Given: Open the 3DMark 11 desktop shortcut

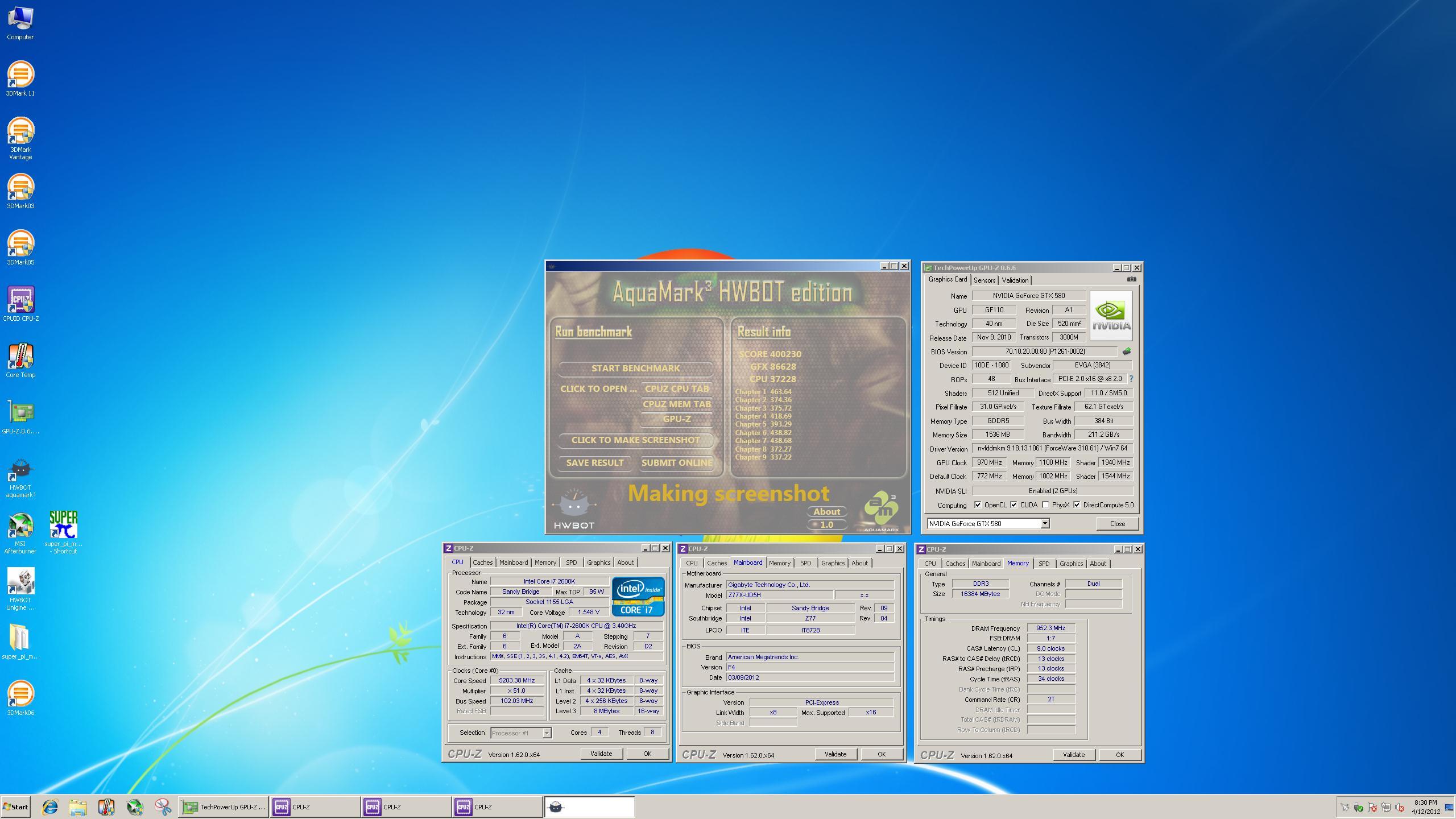Looking at the screenshot, I should click(20, 78).
